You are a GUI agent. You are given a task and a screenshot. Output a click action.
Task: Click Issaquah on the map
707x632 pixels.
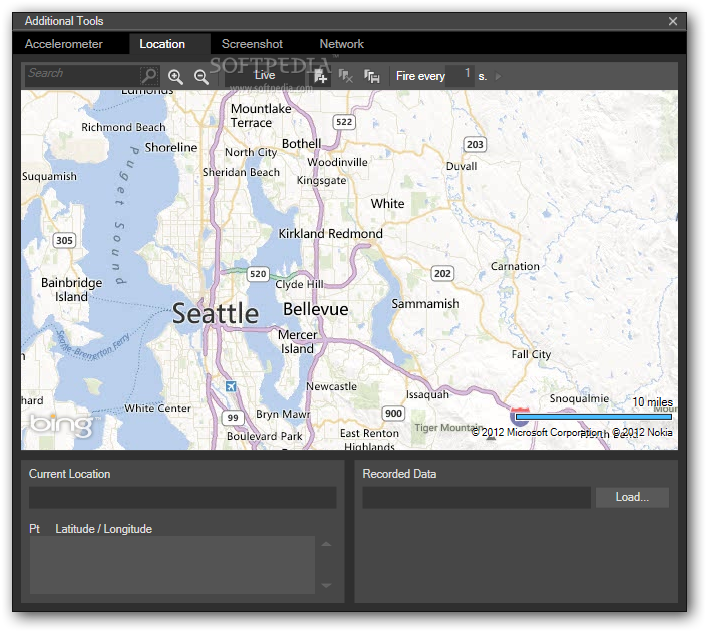click(427, 394)
